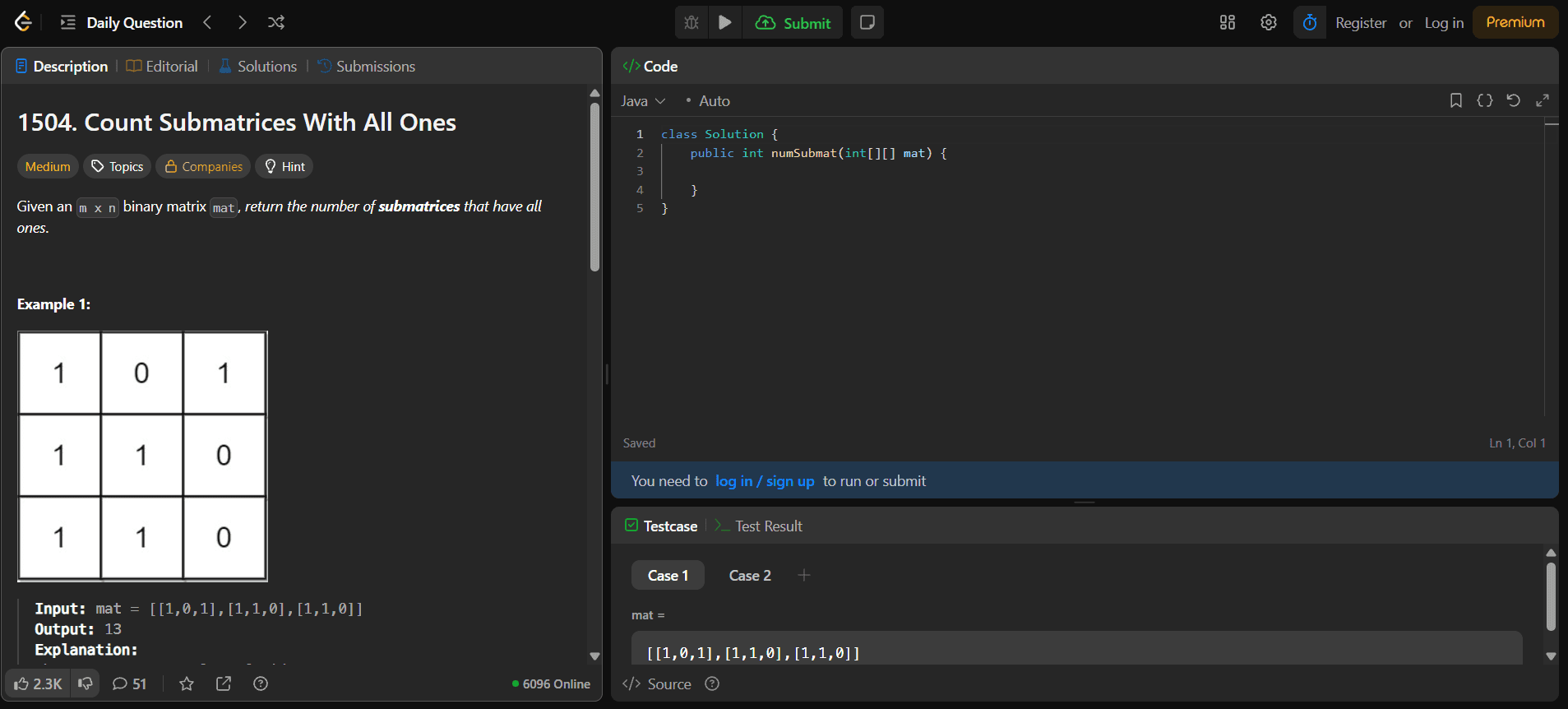Run the code with play button
Image resolution: width=1568 pixels, height=709 pixels.
pyautogui.click(x=724, y=22)
